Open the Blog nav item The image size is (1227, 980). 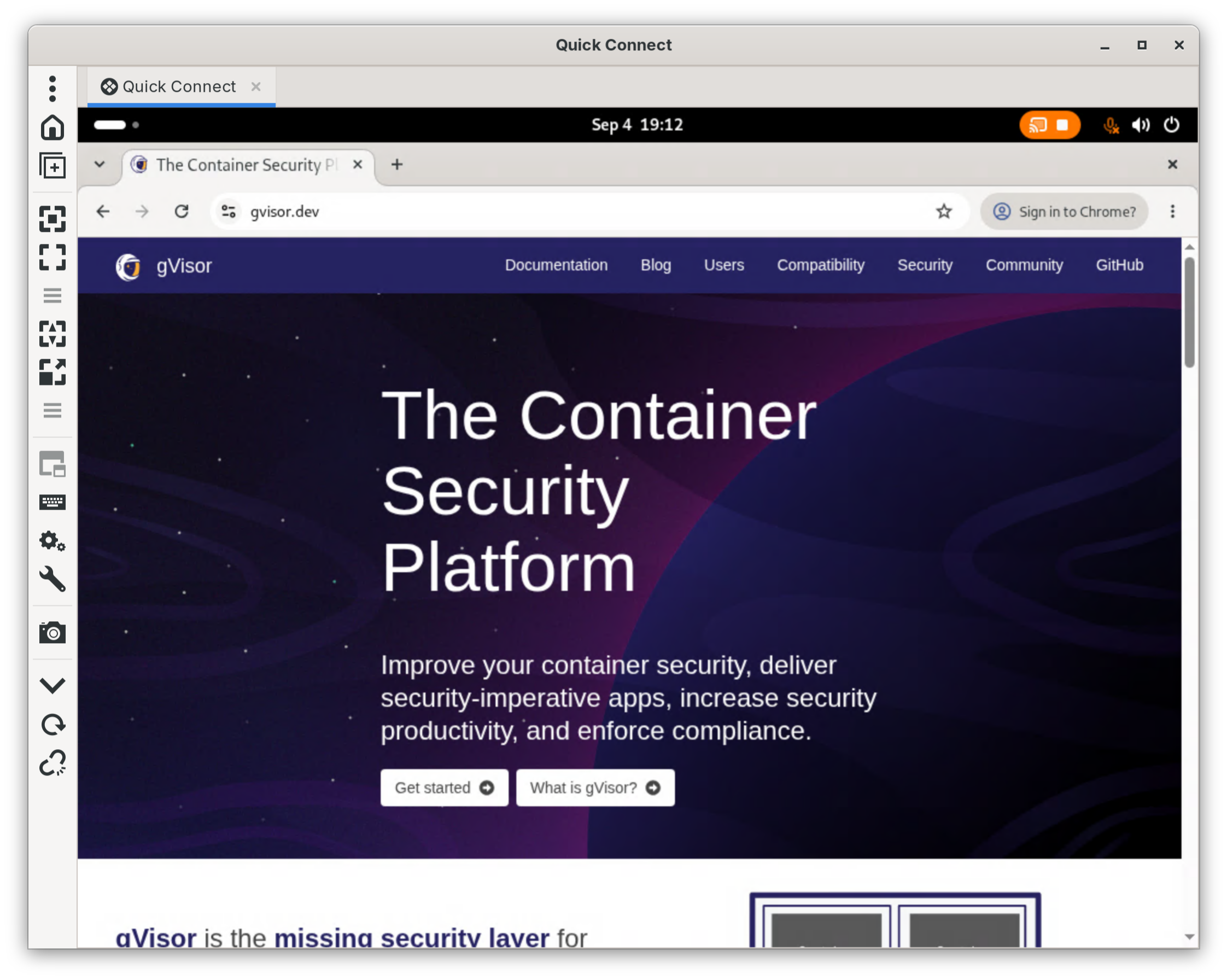656,265
